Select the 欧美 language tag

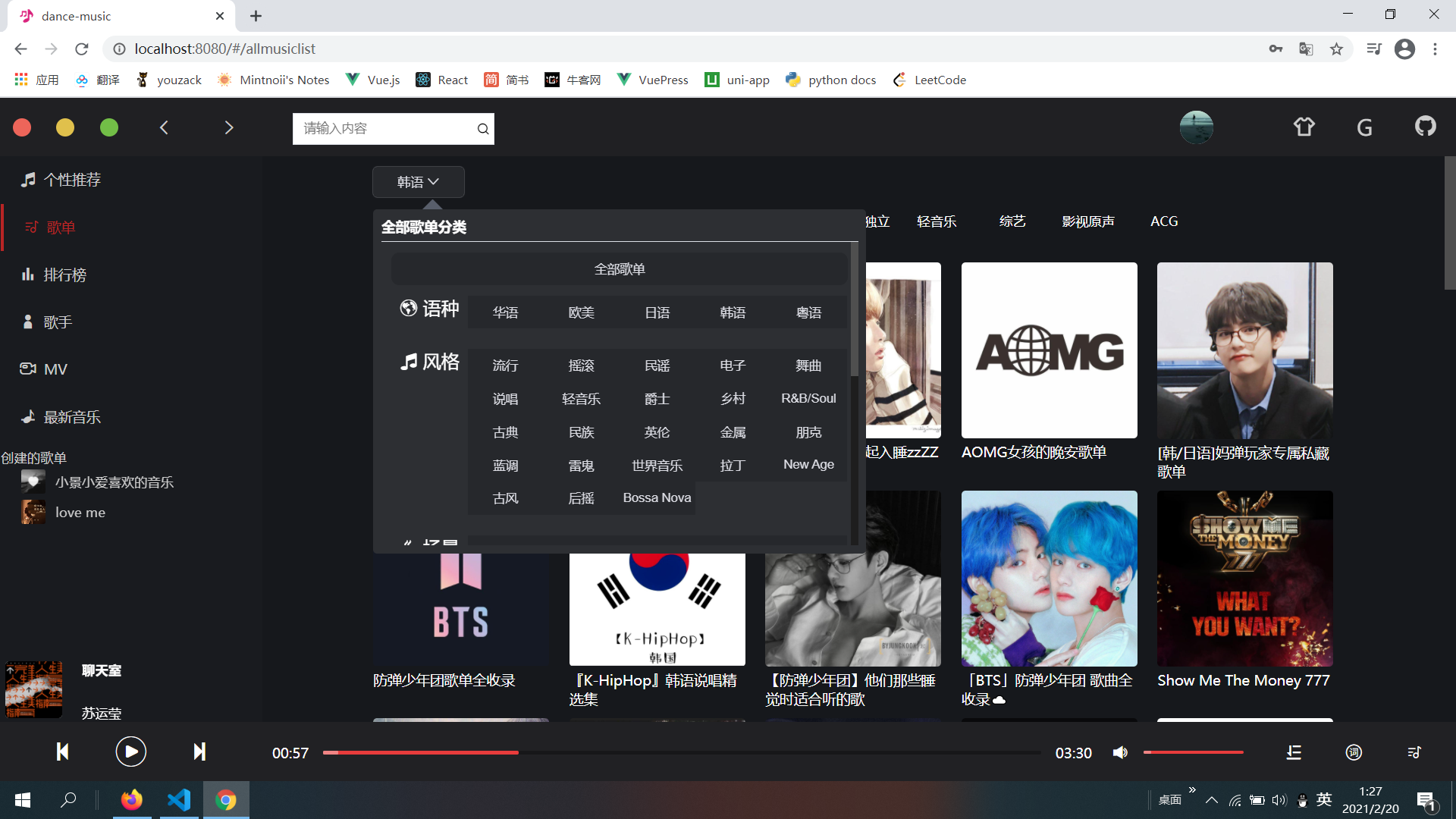click(x=581, y=312)
